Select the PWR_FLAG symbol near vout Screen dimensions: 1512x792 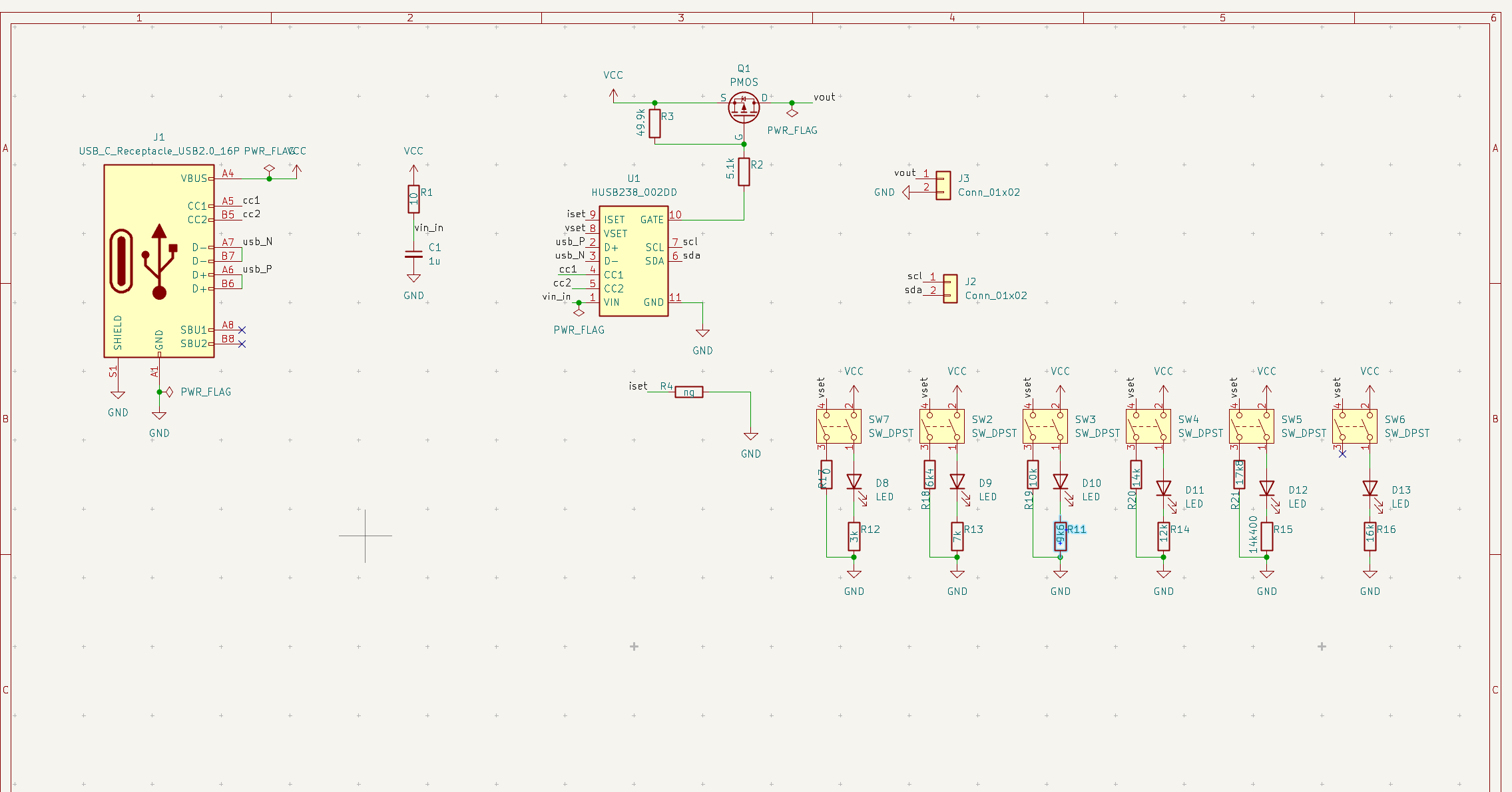click(792, 113)
